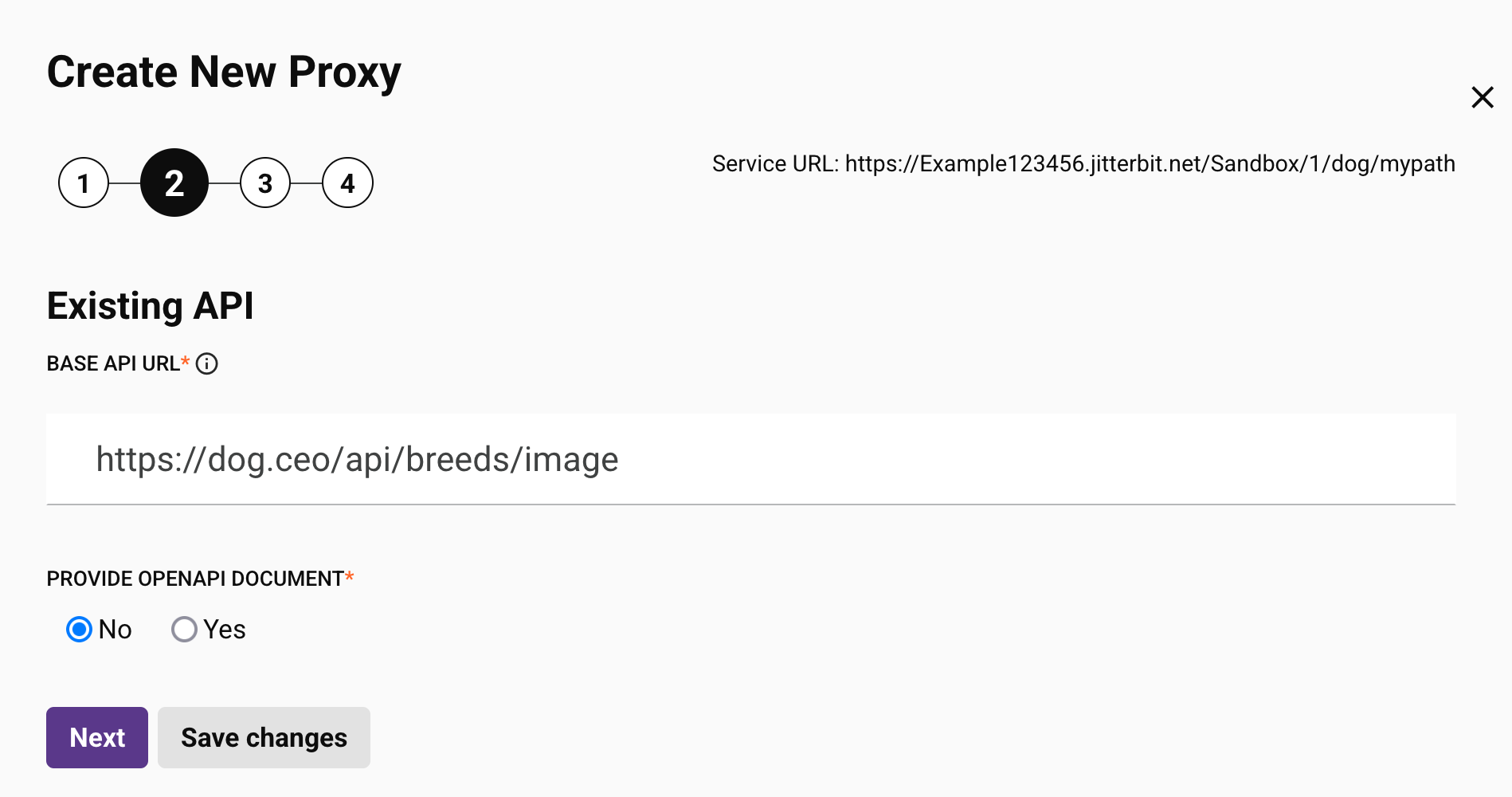The image size is (1512, 797).
Task: Click the X to exit the proxy wizard
Action: coord(1483,97)
